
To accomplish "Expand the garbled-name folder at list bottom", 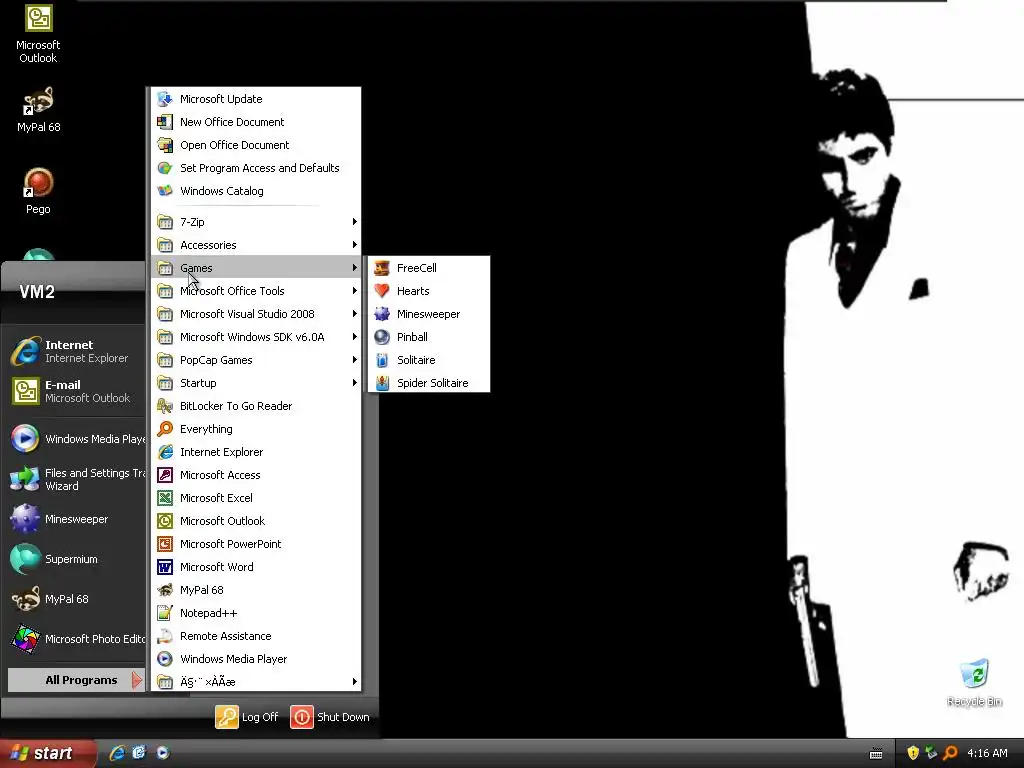I will [x=256, y=682].
